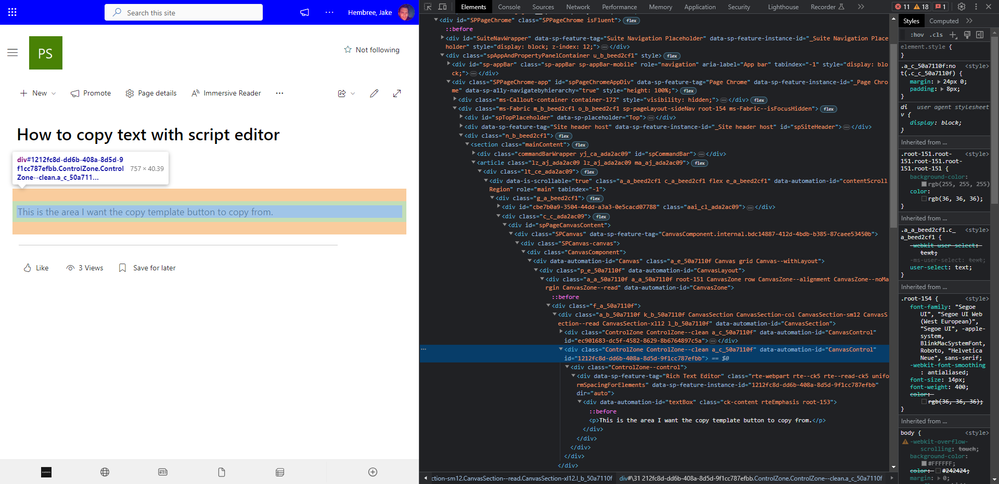Activate the DevTools element inspector arrow
Viewport: 999px width, 484px height.
tap(428, 7)
